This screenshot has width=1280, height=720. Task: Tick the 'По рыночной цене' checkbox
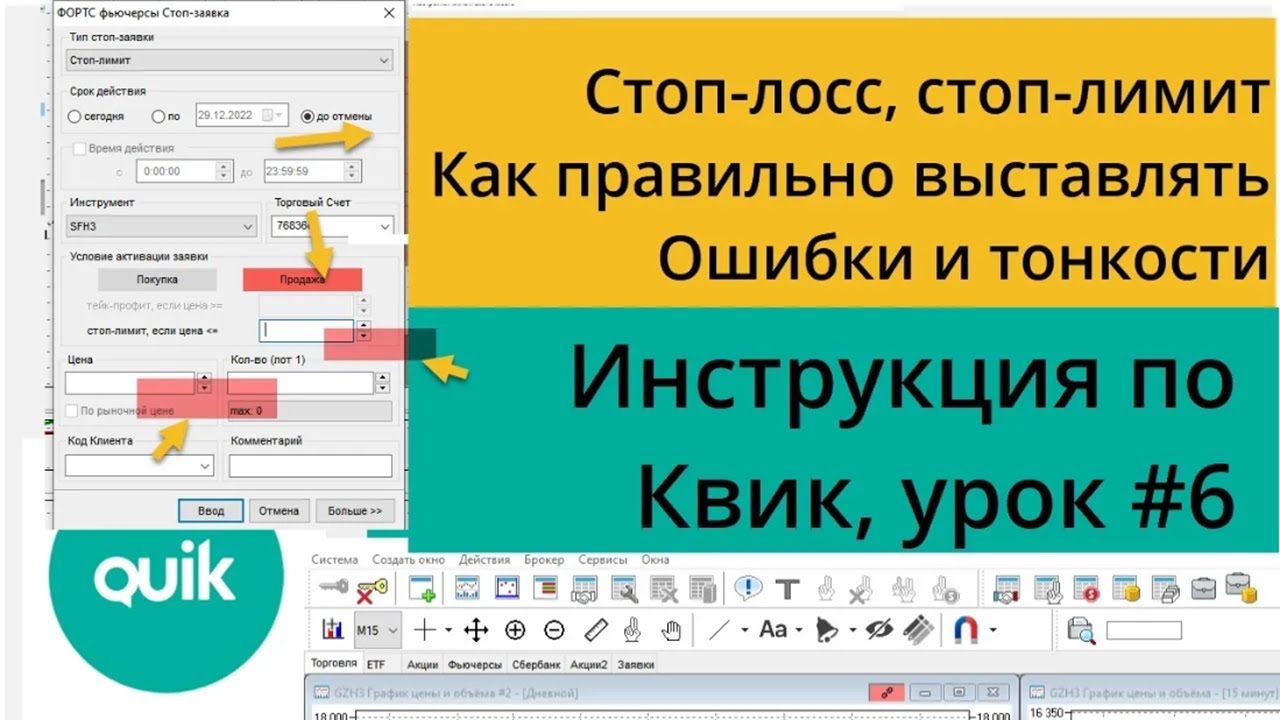[x=72, y=411]
